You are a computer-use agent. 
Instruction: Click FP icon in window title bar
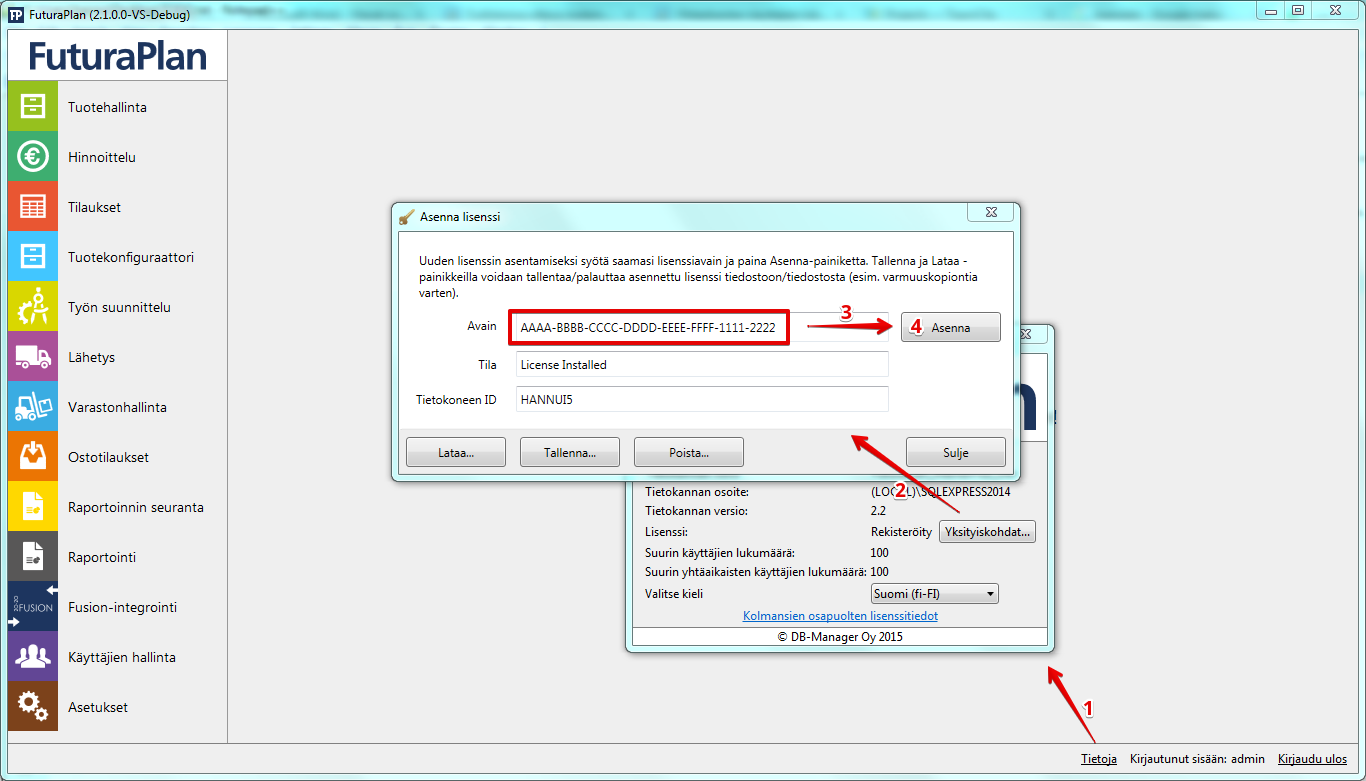pyautogui.click(x=15, y=14)
